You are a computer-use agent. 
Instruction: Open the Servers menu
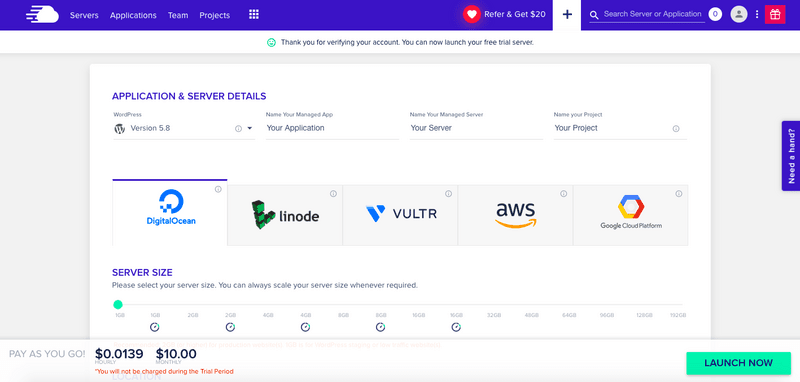coord(84,15)
